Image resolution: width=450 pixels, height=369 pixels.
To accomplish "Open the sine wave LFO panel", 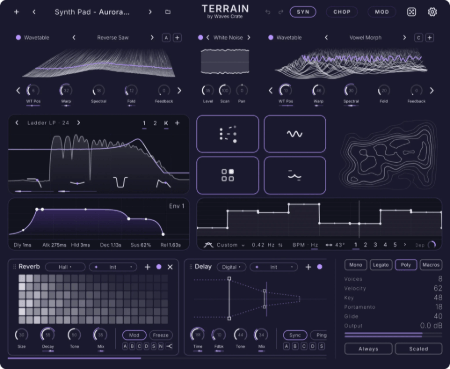I will click(295, 134).
